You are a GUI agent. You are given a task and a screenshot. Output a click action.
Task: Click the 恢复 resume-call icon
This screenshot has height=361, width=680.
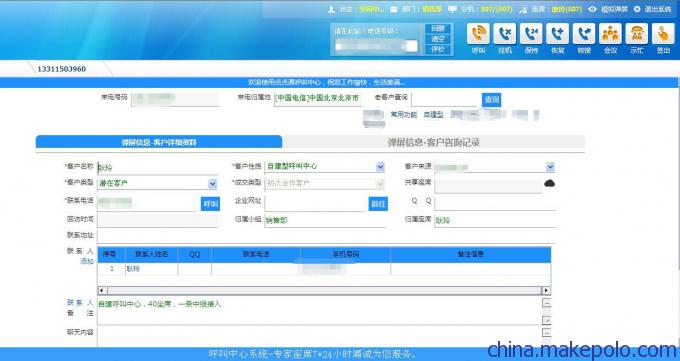[557, 33]
